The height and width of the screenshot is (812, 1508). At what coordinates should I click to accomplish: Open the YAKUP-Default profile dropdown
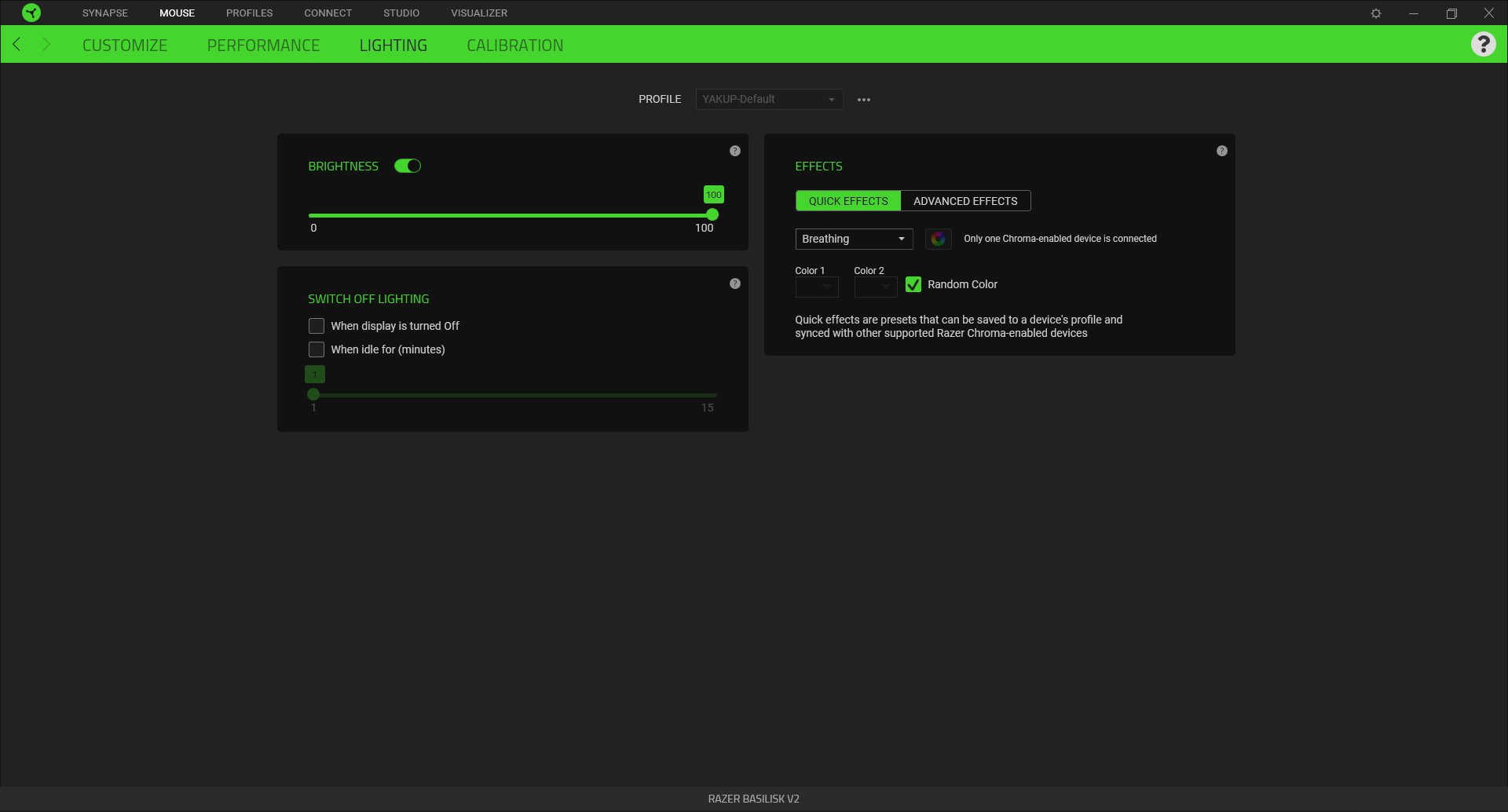769,99
